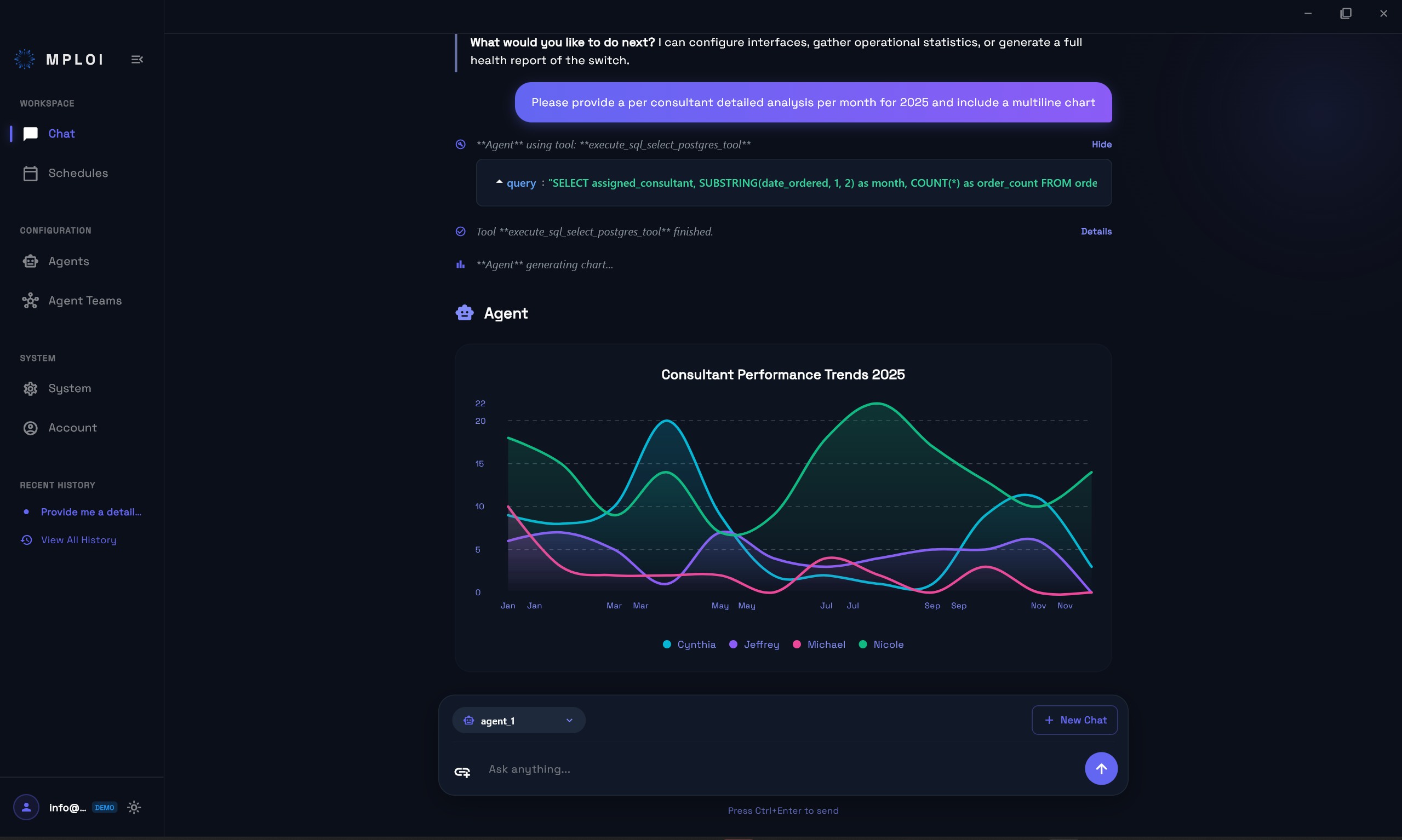Toggle light/dark theme sun icon
1402x840 pixels.
point(134,807)
